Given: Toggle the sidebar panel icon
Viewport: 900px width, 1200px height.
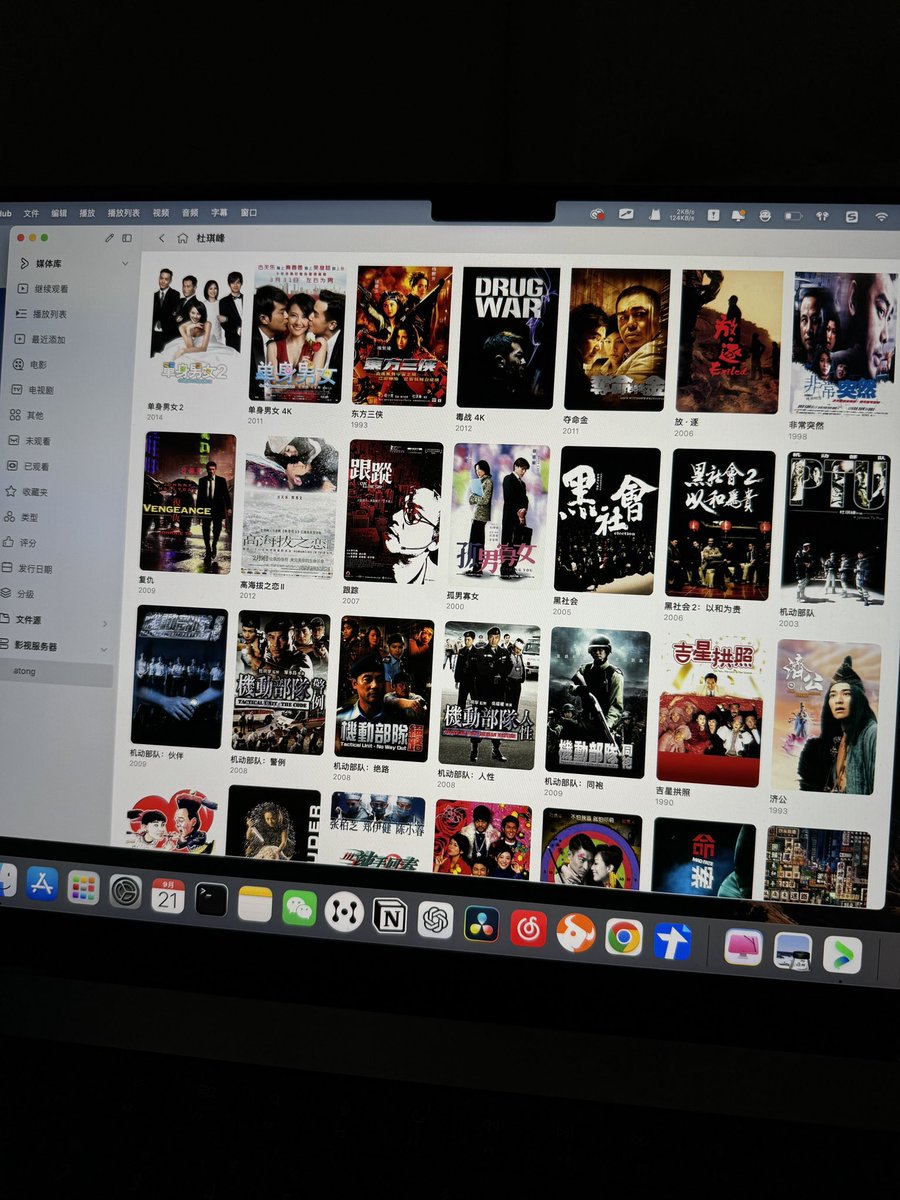Looking at the screenshot, I should [x=127, y=238].
